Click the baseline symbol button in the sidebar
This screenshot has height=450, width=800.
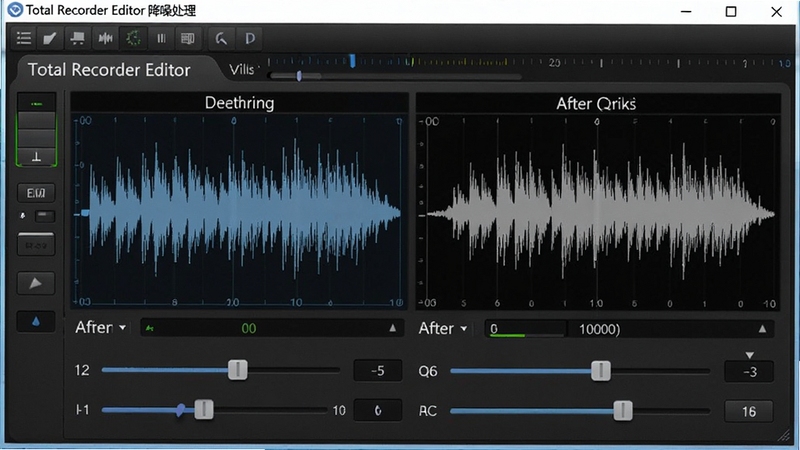[x=36, y=157]
